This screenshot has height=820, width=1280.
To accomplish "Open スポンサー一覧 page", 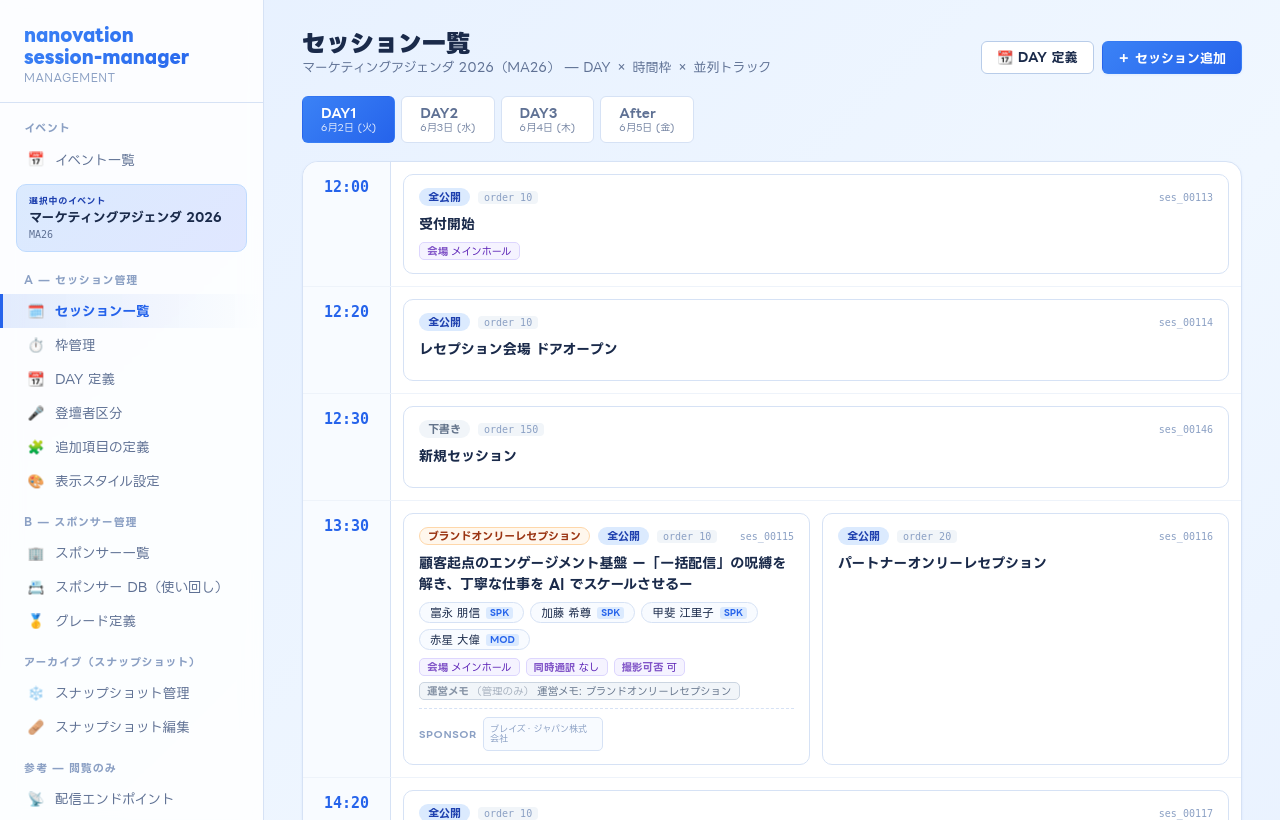I will (x=131, y=553).
